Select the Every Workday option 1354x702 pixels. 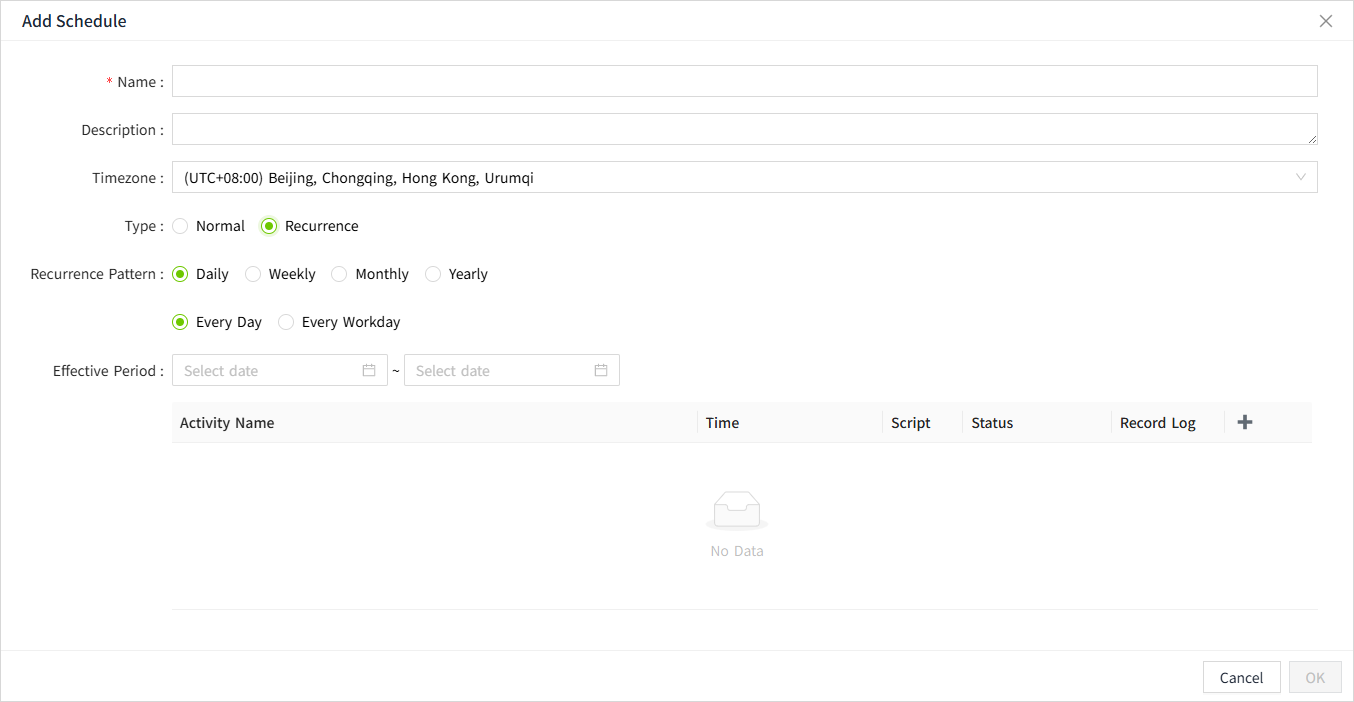click(286, 322)
